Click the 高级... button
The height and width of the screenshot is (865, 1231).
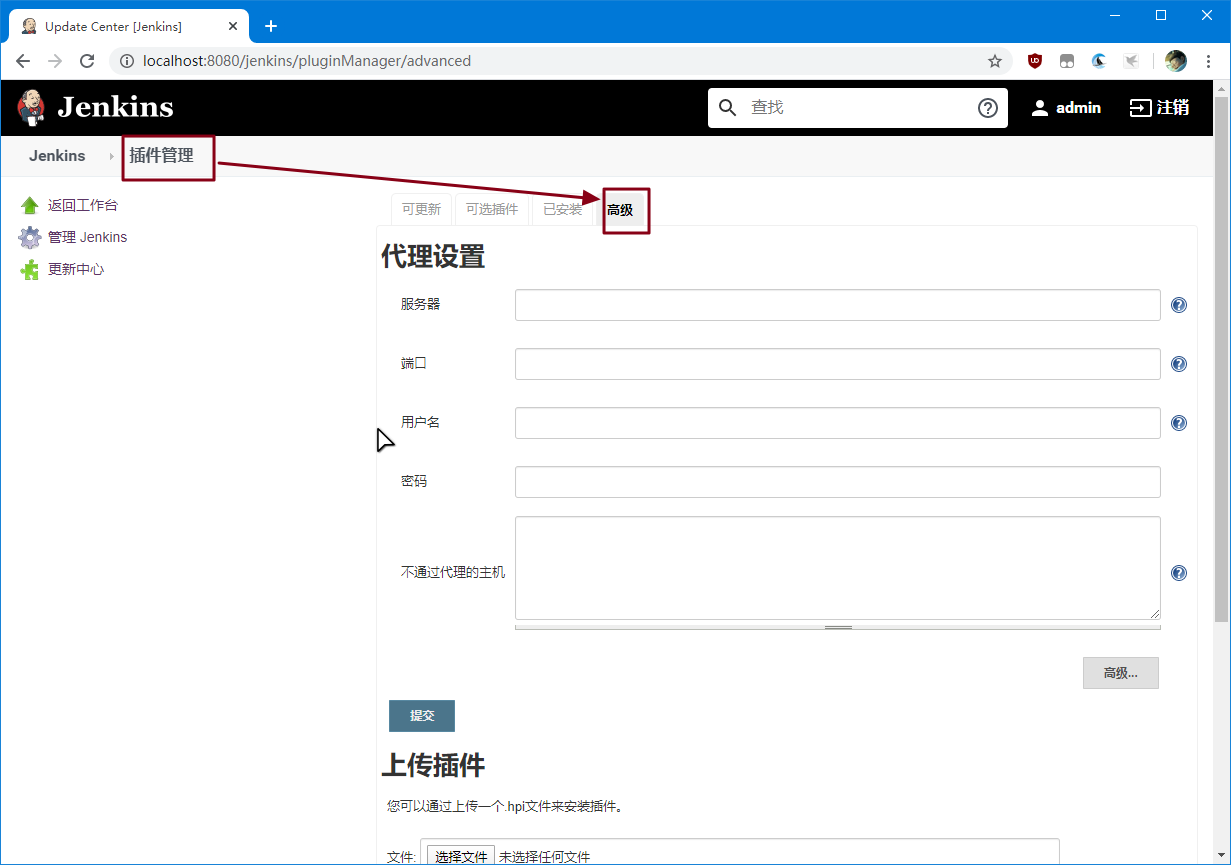1121,673
